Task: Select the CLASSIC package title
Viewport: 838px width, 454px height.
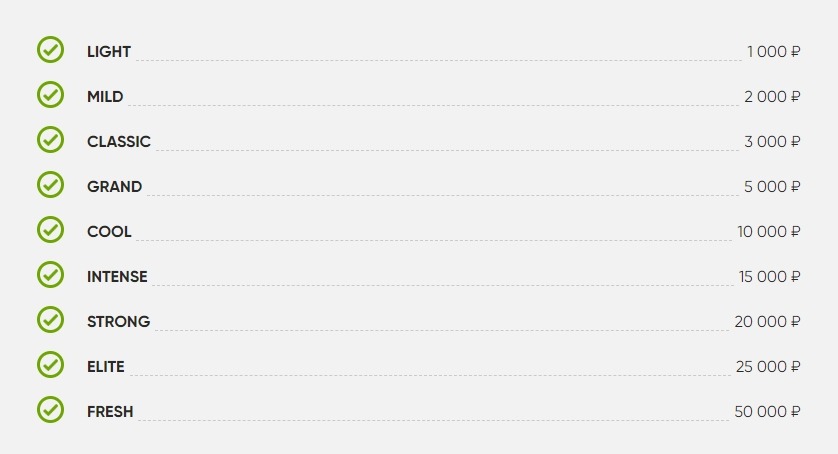Action: coord(119,142)
